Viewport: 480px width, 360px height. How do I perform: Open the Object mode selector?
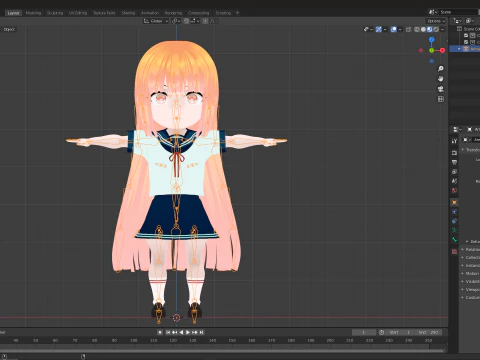9,29
